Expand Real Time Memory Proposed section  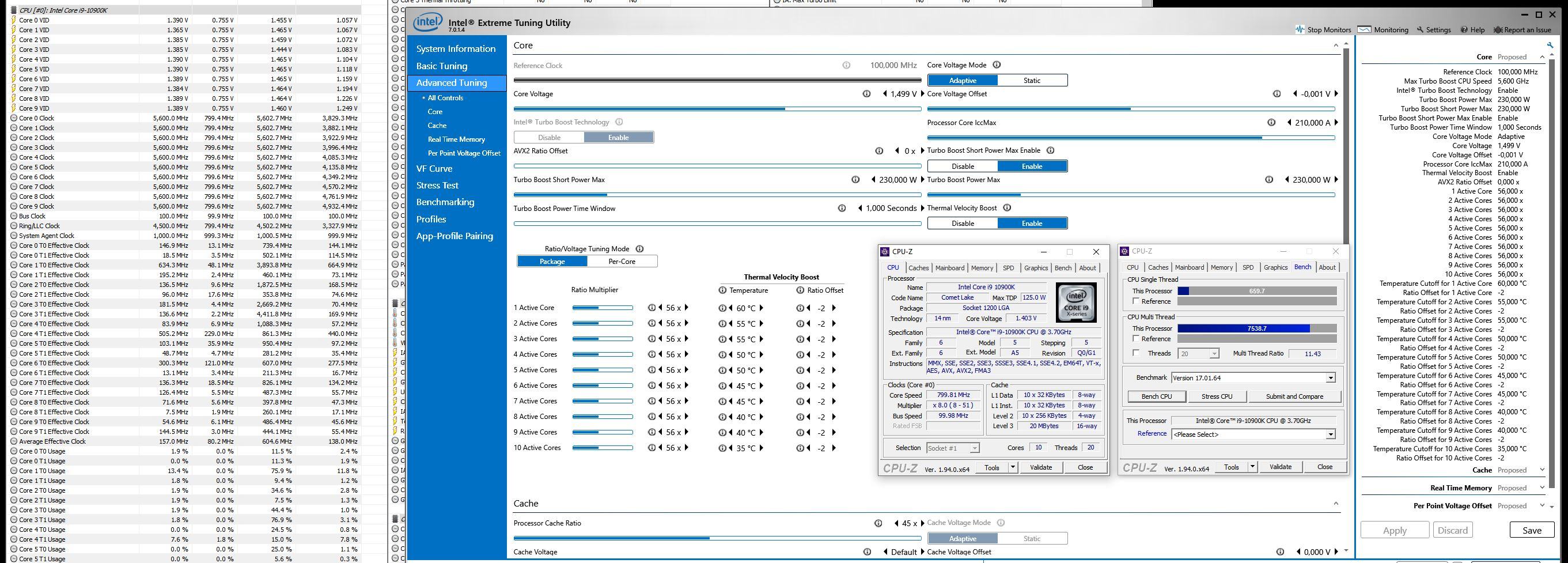[1542, 488]
